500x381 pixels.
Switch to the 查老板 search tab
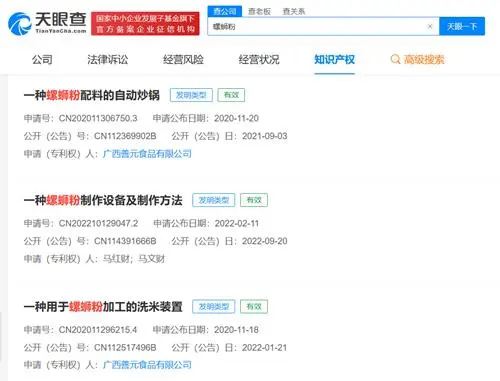pos(259,11)
